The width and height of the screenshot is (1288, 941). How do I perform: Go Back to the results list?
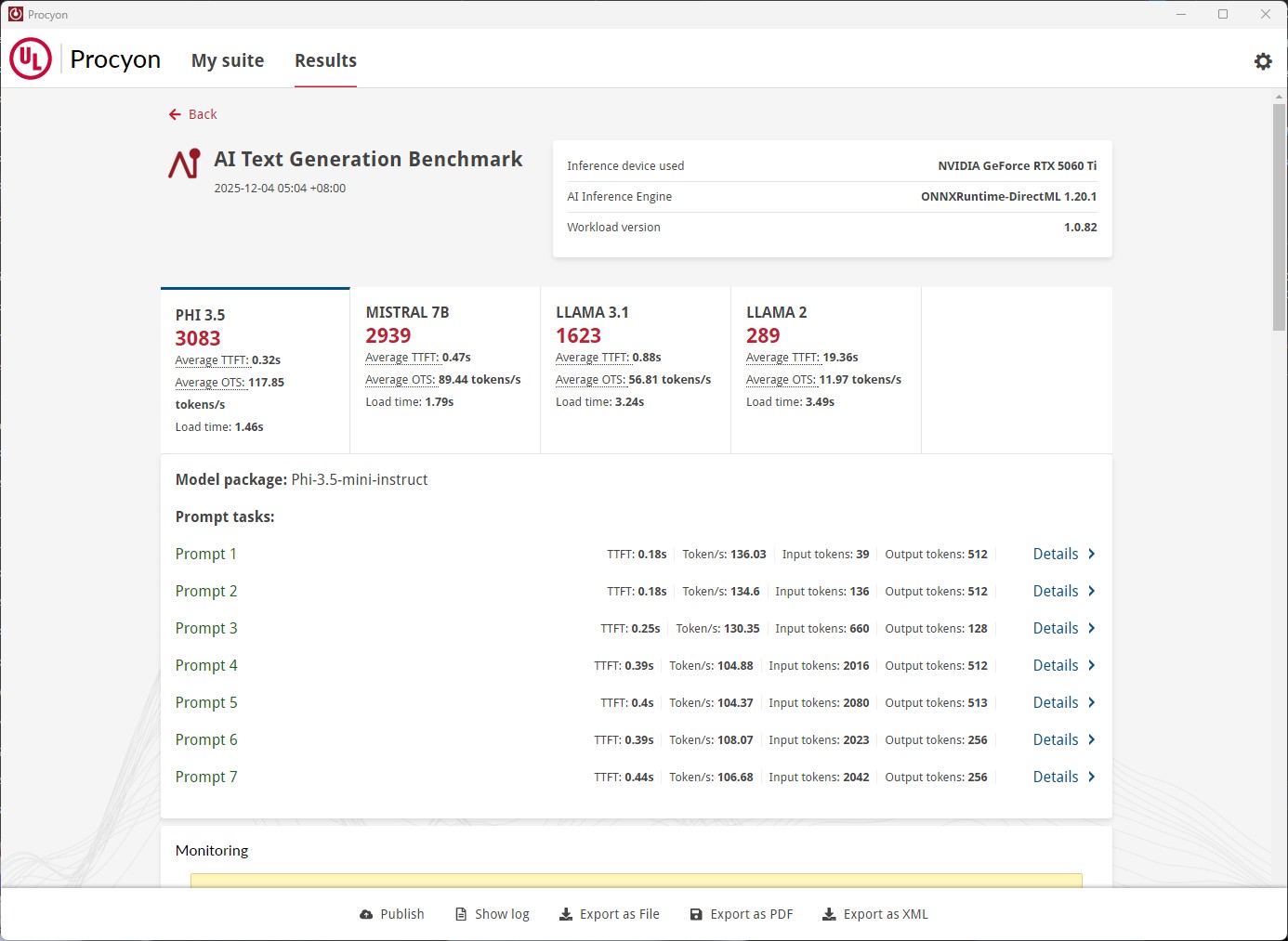coord(192,114)
